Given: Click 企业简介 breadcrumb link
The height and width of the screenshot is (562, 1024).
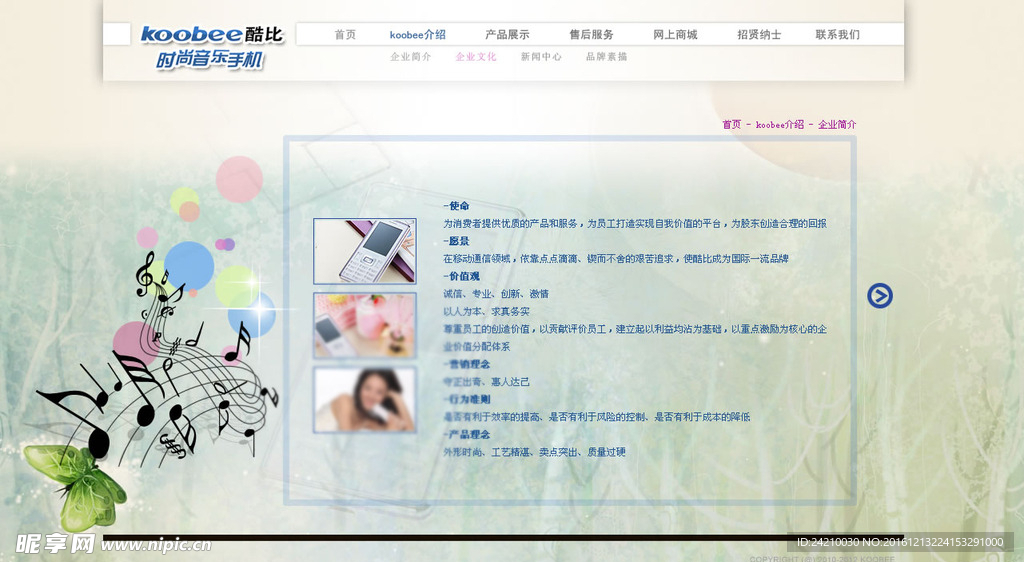Looking at the screenshot, I should (837, 125).
